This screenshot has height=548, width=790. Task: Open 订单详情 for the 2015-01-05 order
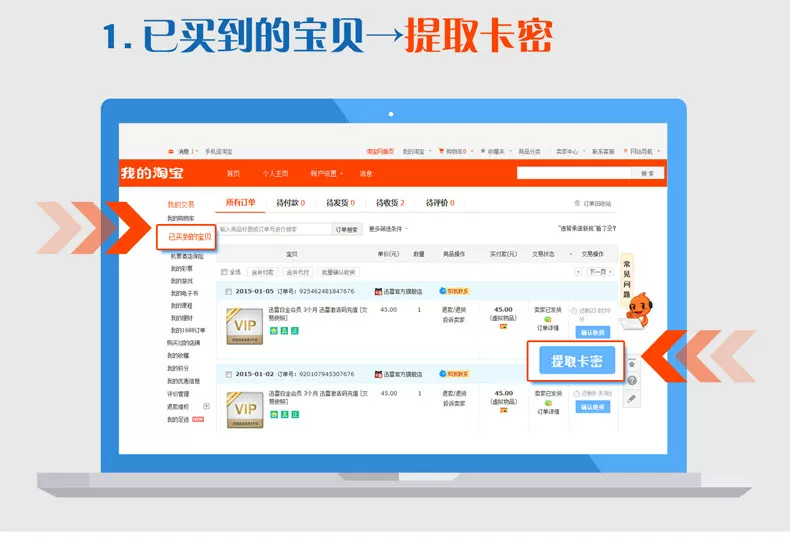(548, 328)
